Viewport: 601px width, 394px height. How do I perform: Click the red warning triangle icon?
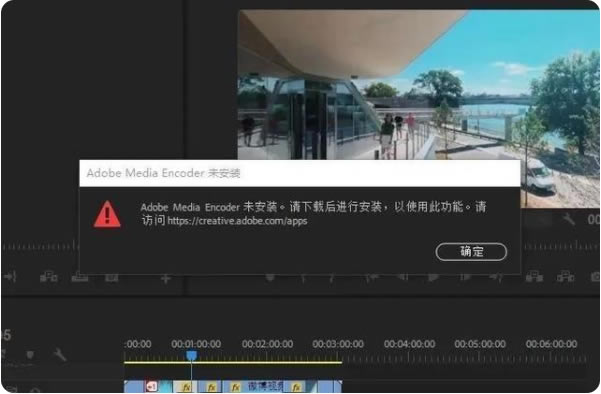pyautogui.click(x=107, y=214)
